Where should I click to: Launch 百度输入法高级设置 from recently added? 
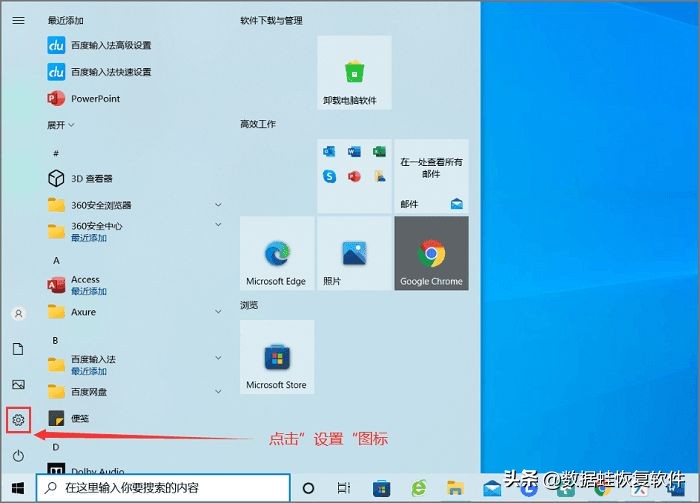click(99, 45)
